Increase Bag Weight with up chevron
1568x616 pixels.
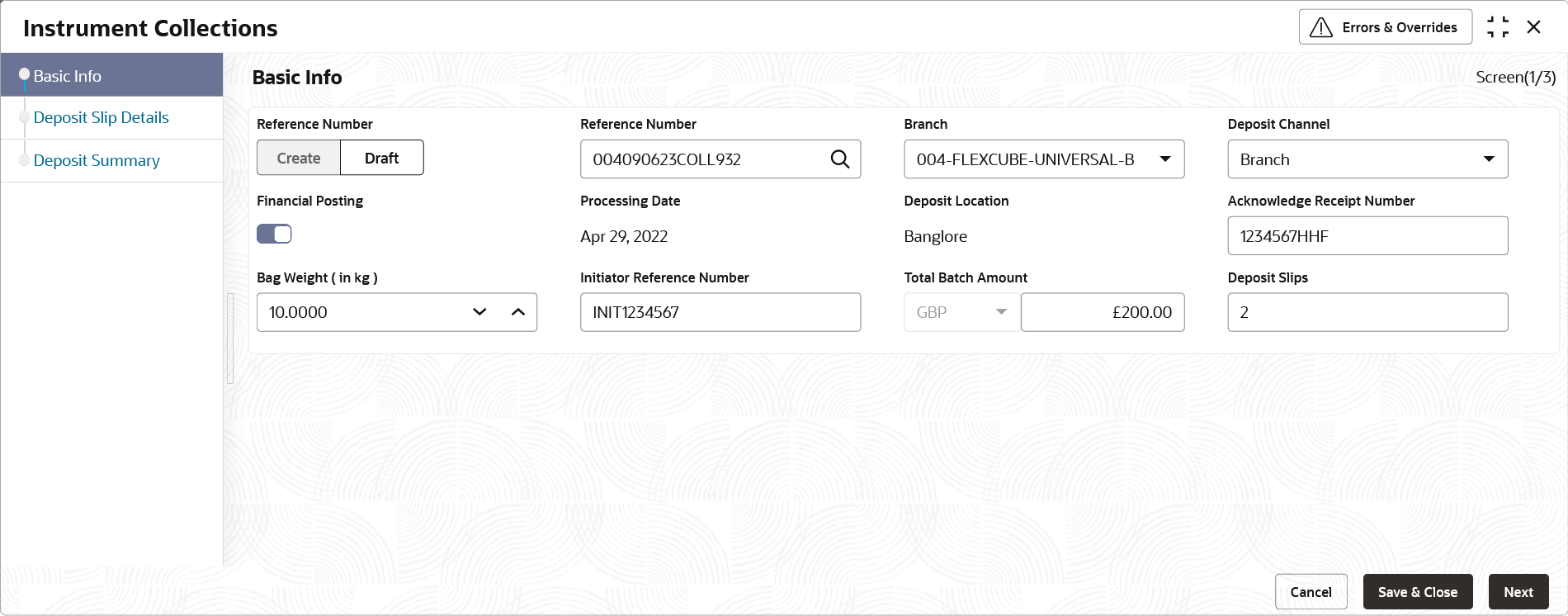[x=518, y=312]
